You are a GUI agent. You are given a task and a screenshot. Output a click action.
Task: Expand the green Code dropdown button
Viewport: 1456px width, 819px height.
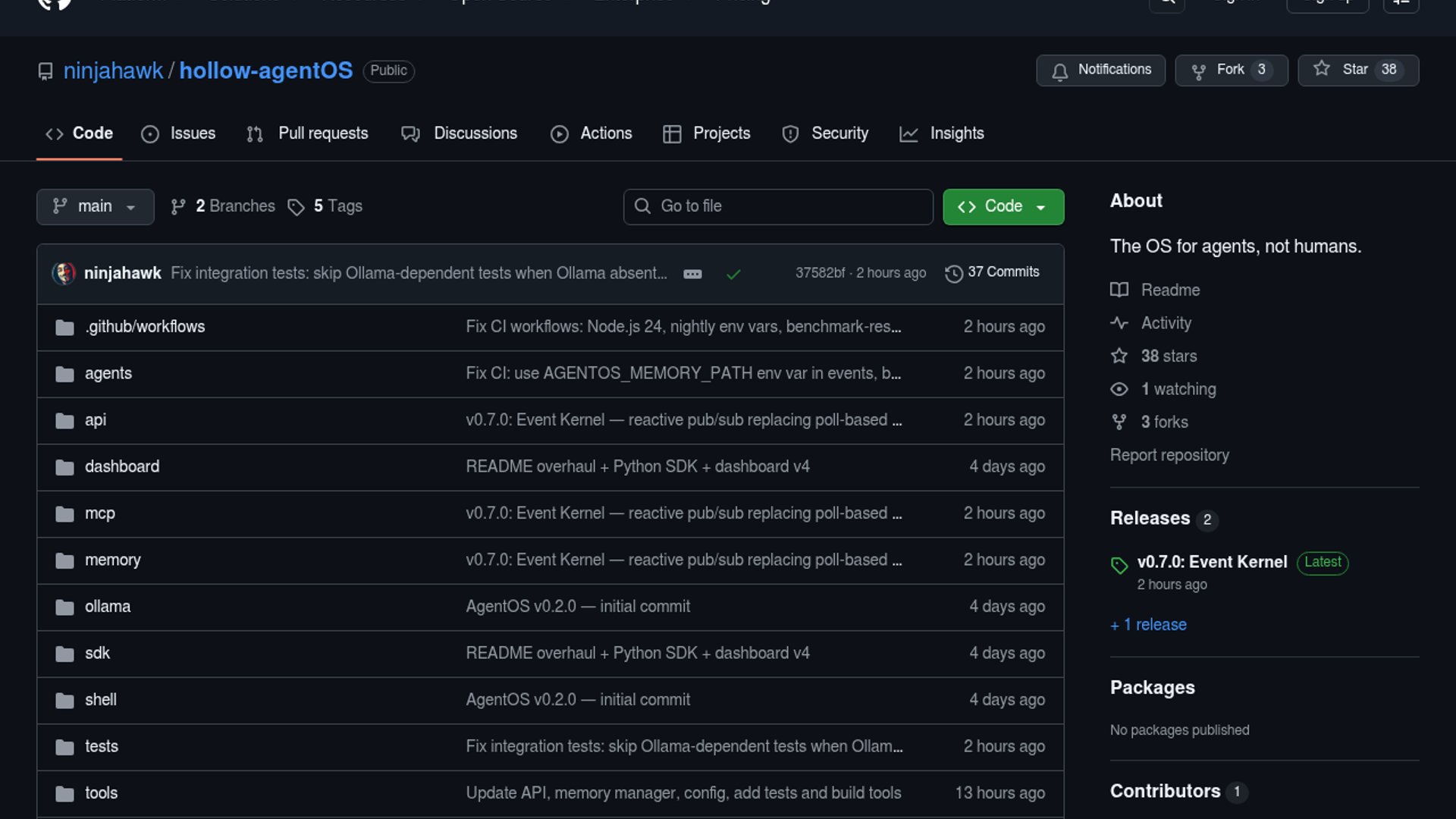coord(1003,206)
